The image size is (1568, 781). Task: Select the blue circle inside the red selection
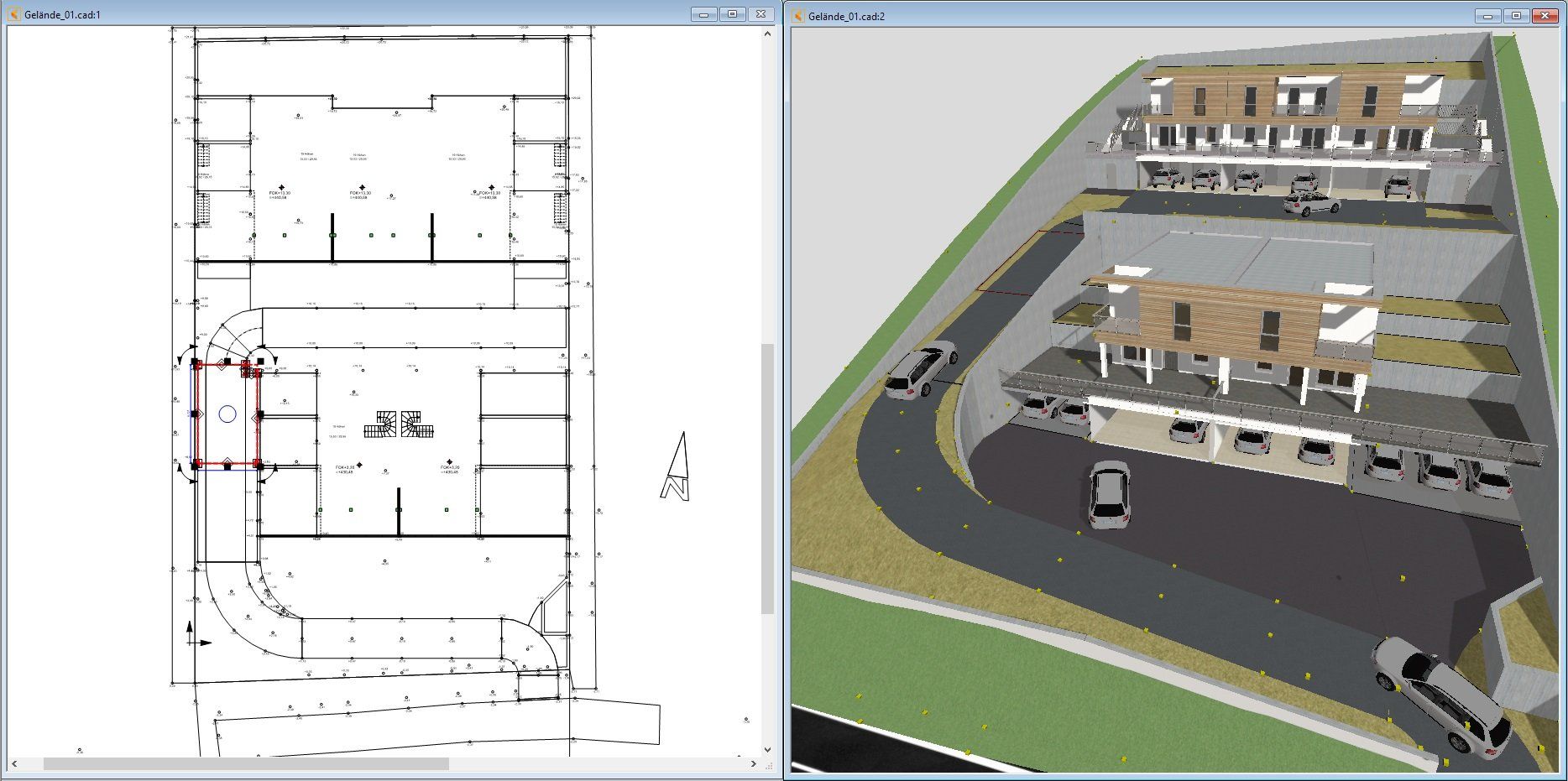(227, 414)
